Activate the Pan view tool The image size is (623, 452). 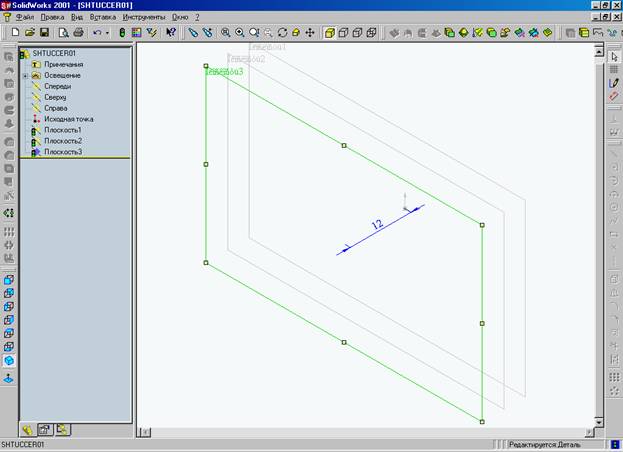tap(310, 33)
